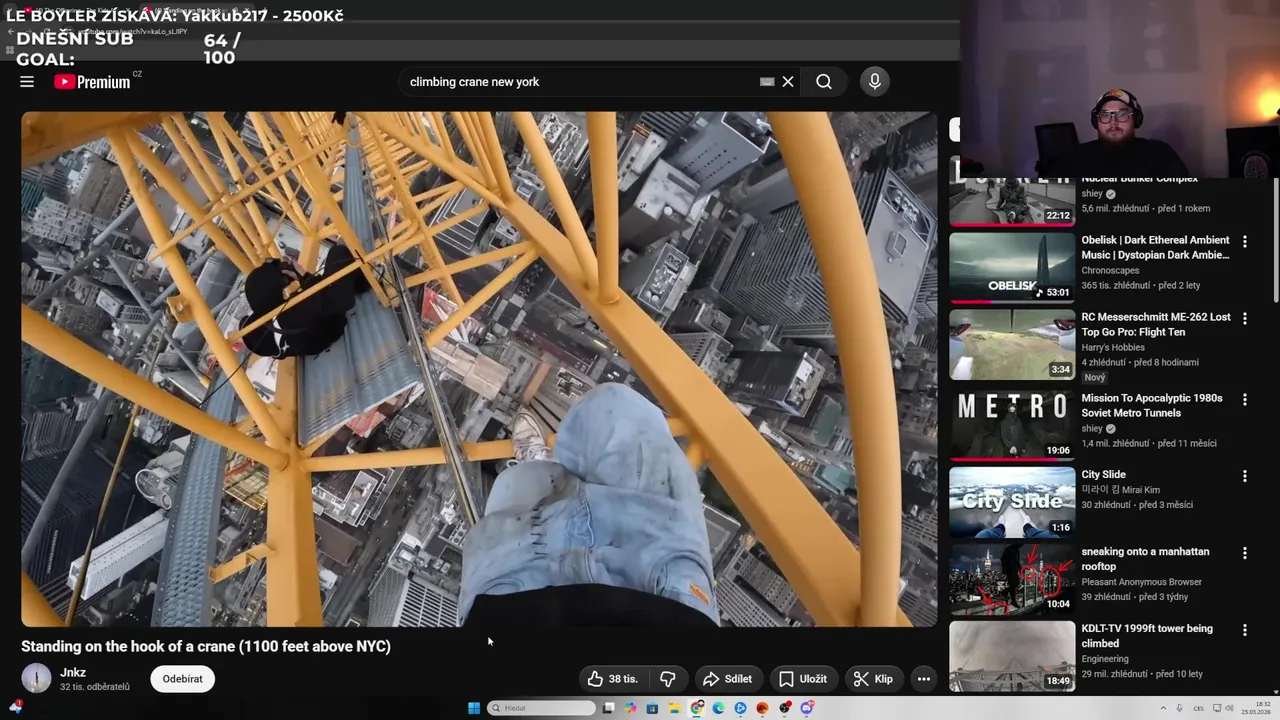The height and width of the screenshot is (720, 1280).
Task: Open video title 'Obelisk | Dark Ethereal Ambient Music'
Action: 1155,248
